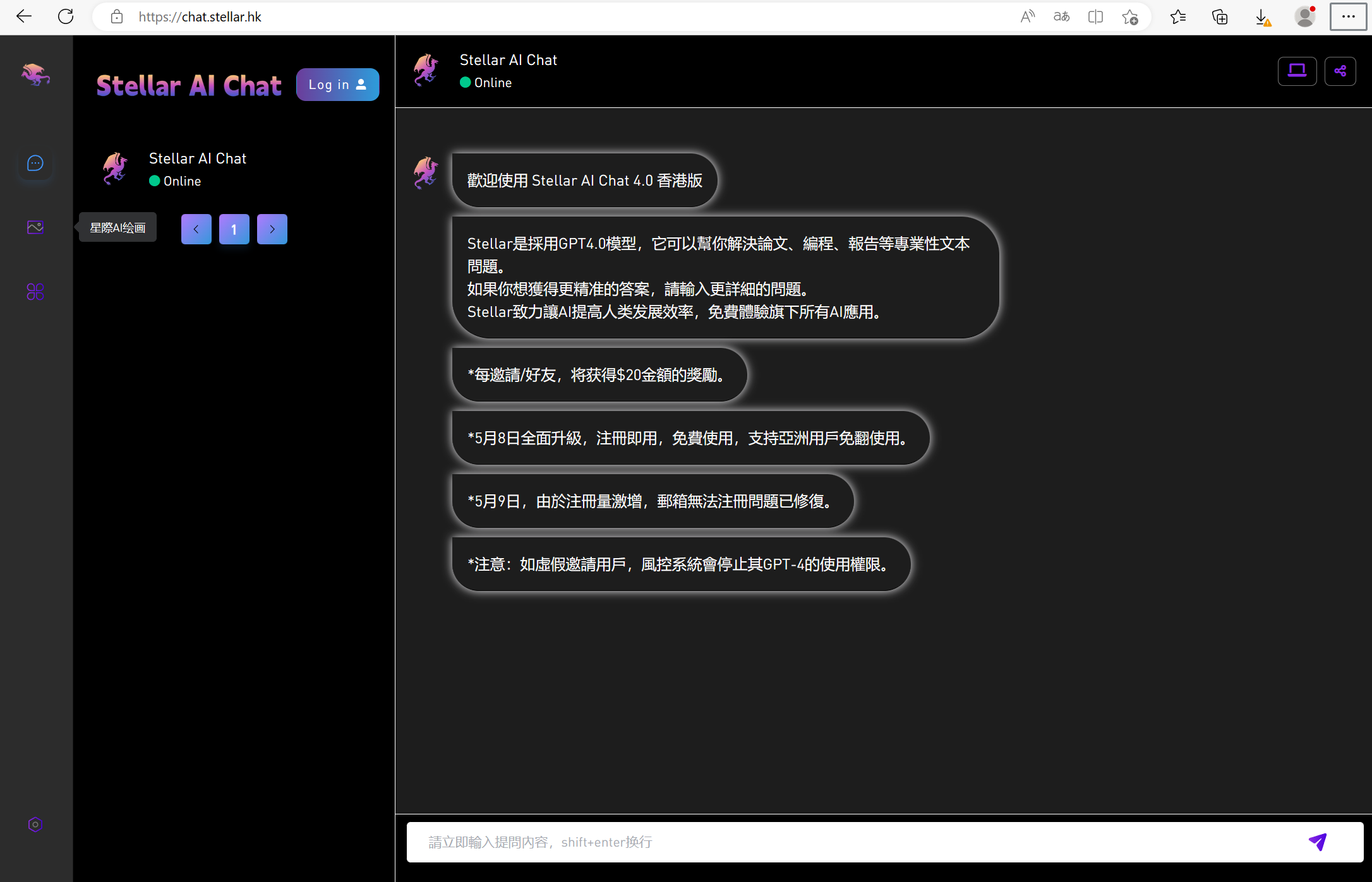Screen dimensions: 1372x882
Task: Click the Stellar dragon logo in sidebar
Action: click(x=35, y=74)
